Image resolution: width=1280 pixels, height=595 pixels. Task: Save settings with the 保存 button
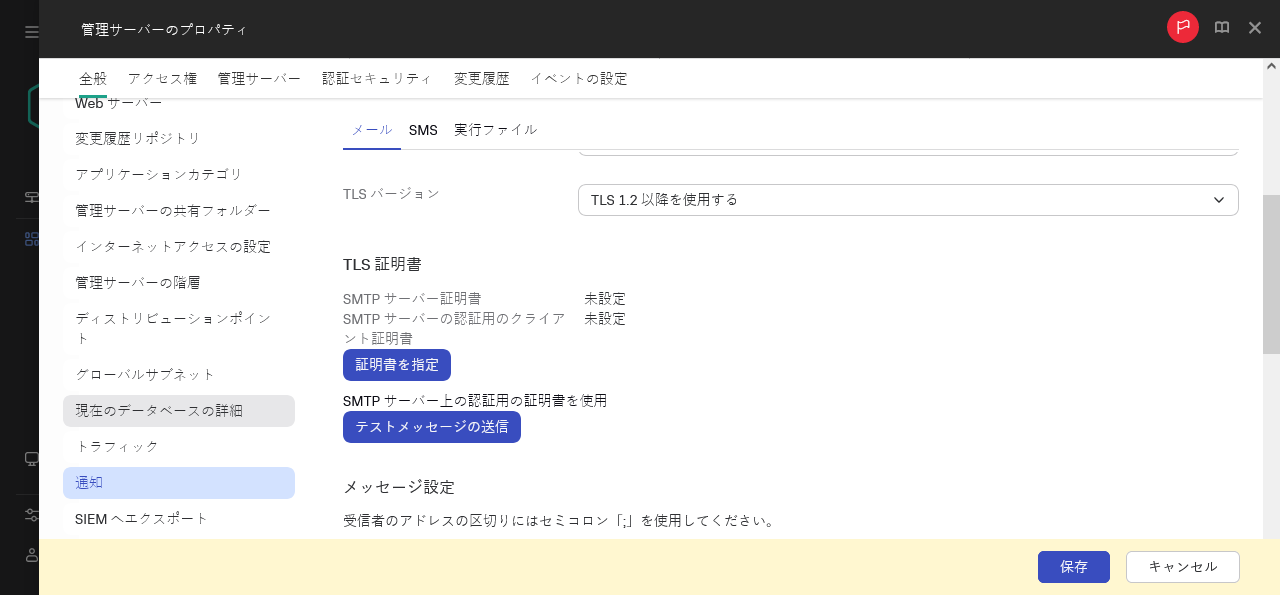1073,567
